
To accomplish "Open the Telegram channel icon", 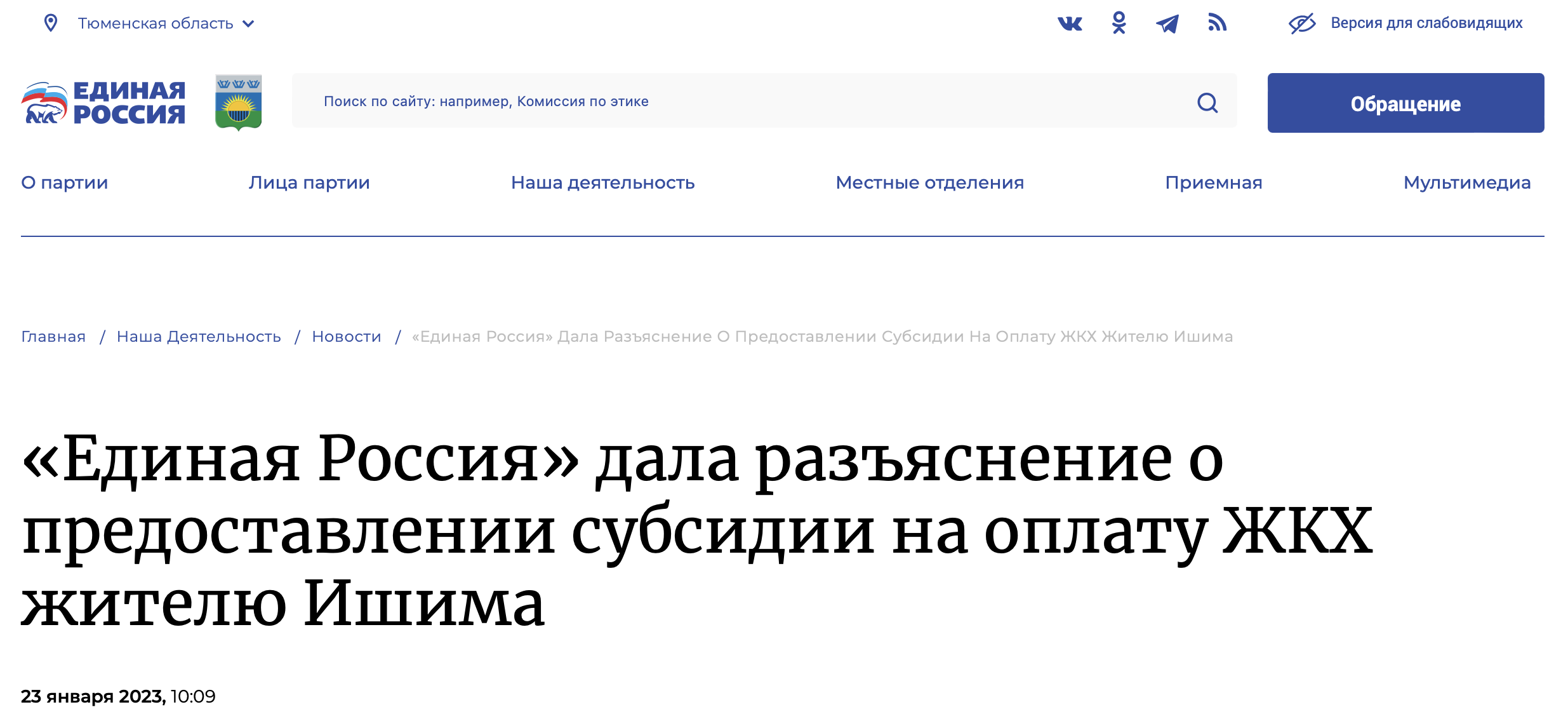I will (x=1167, y=24).
